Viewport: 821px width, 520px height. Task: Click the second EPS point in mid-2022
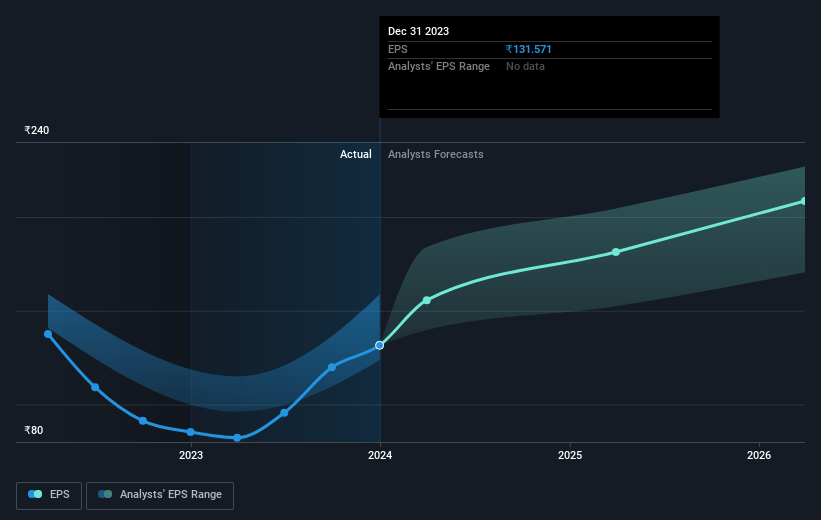pyautogui.click(x=95, y=388)
